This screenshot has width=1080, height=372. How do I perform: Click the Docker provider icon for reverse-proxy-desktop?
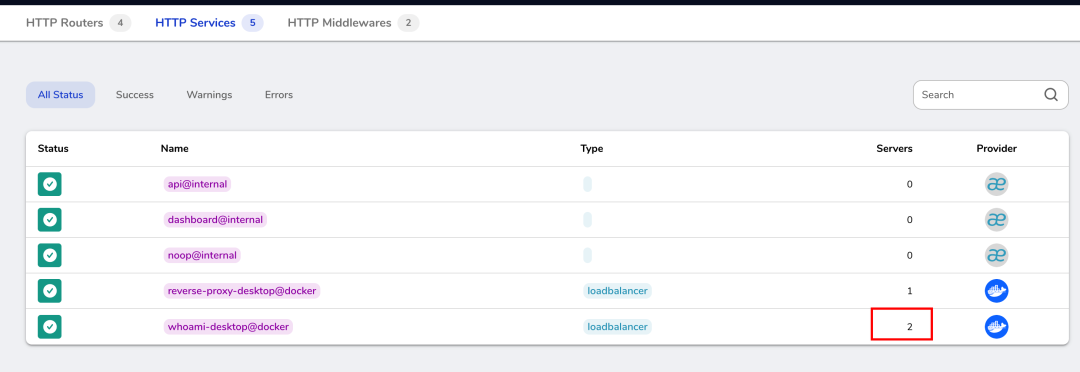pyautogui.click(x=996, y=291)
